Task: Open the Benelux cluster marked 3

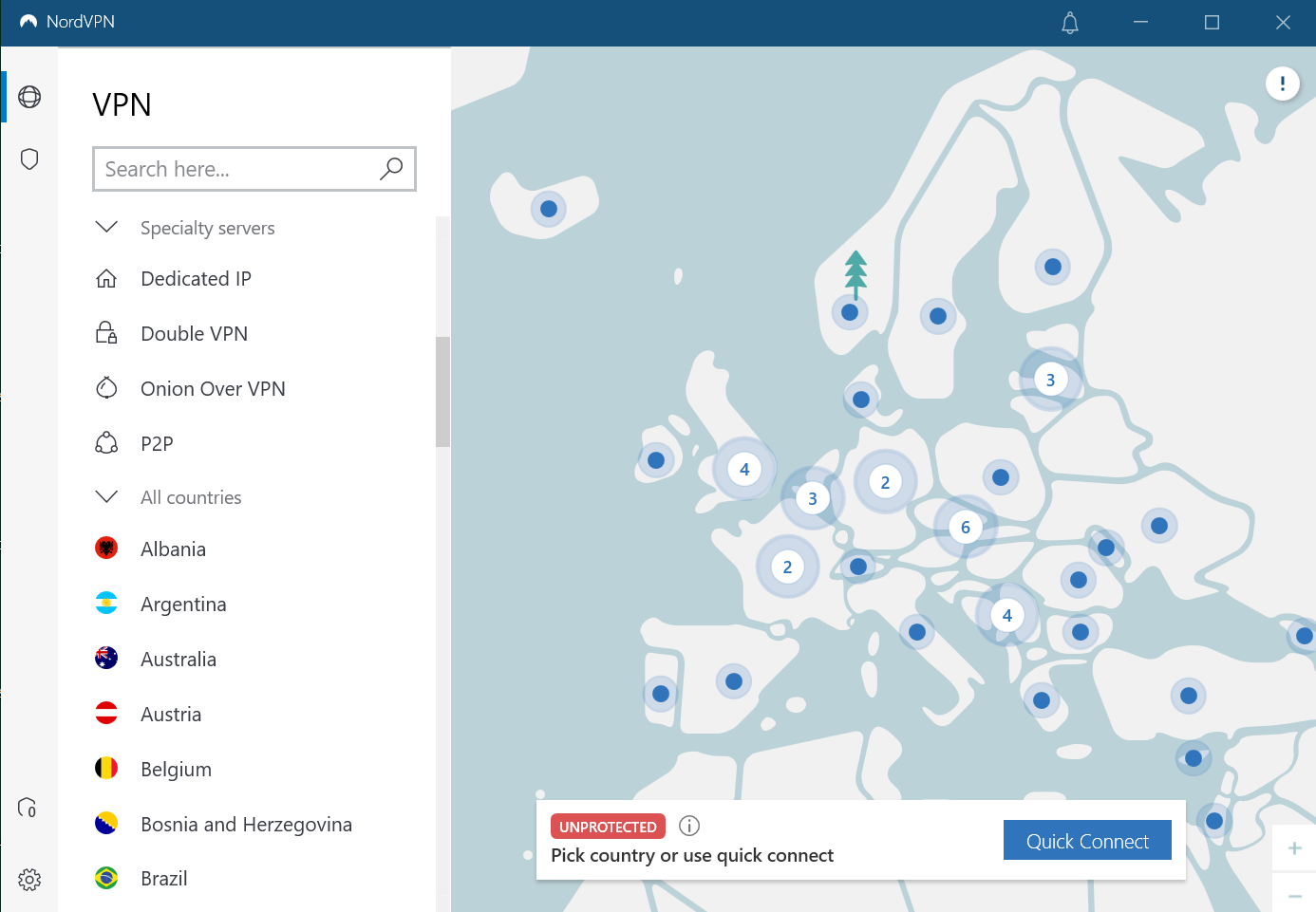Action: pyautogui.click(x=813, y=498)
